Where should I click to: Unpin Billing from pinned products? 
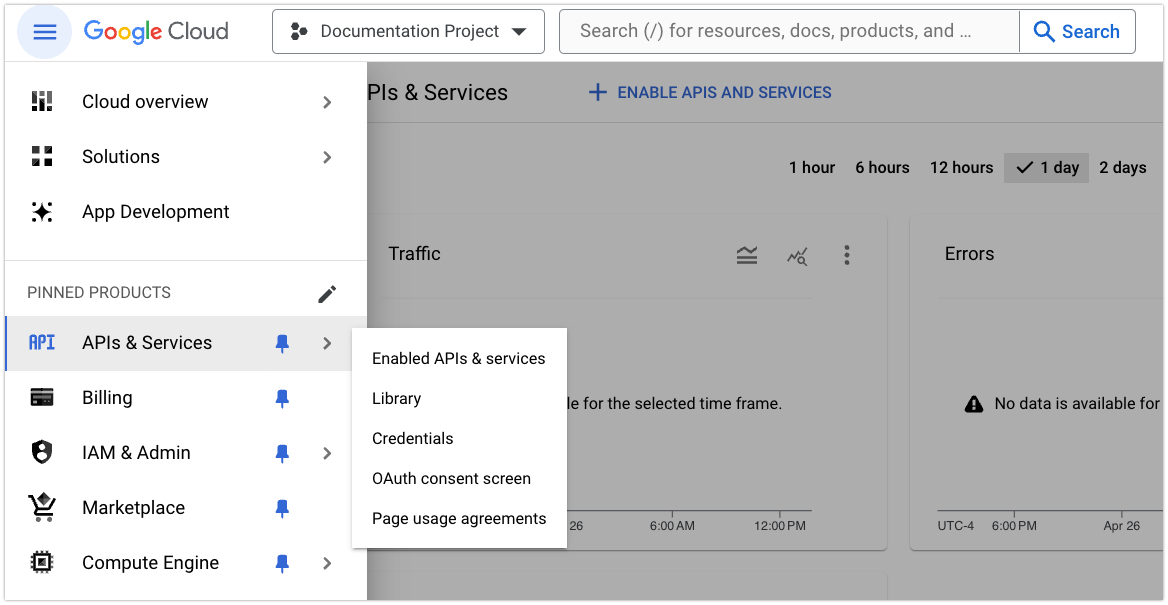[282, 399]
